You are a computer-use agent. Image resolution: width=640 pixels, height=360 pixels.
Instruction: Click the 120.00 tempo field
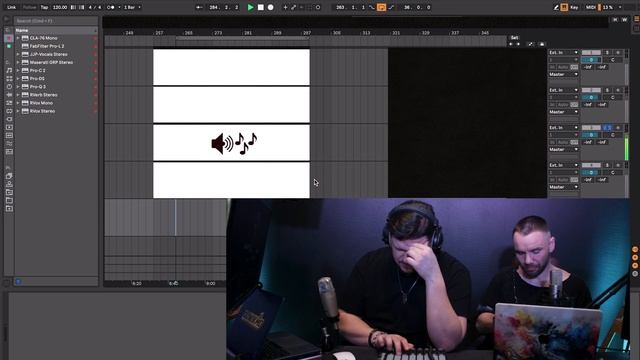(x=60, y=7)
